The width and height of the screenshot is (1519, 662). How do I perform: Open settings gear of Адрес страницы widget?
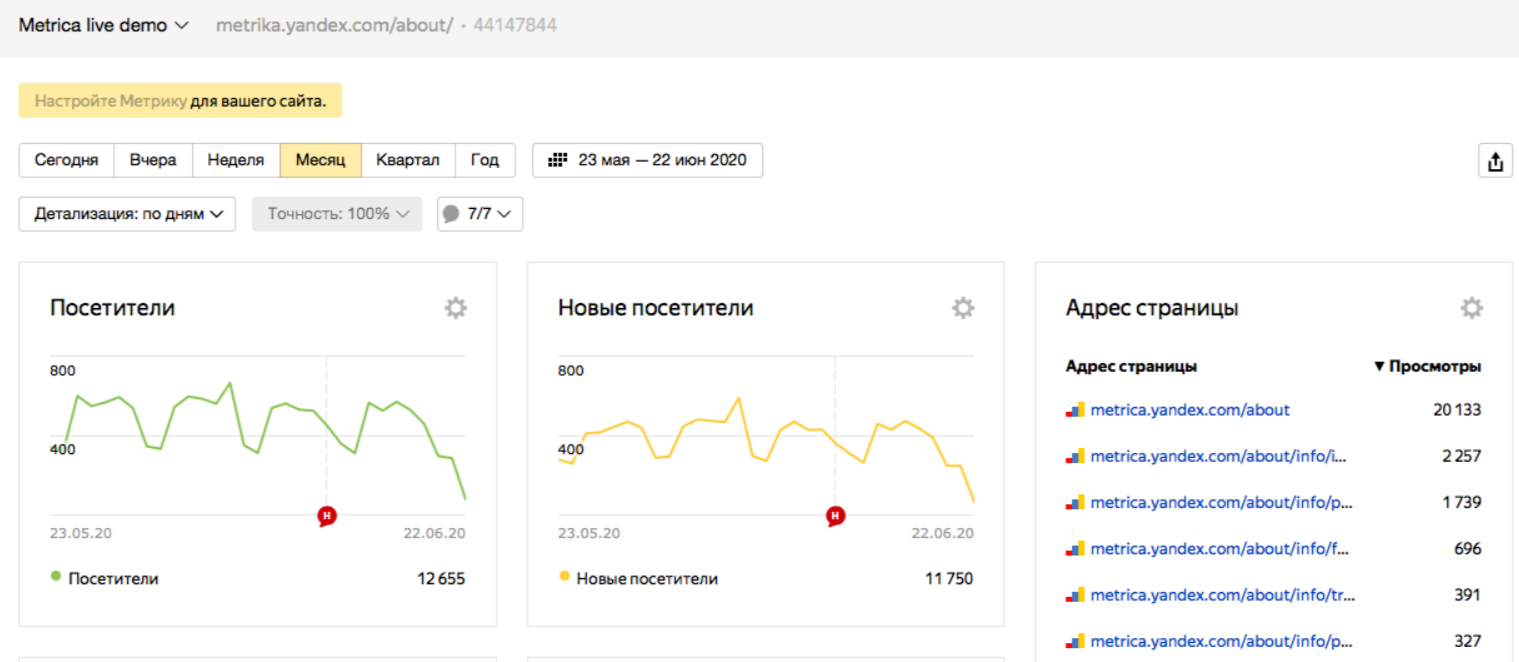click(1471, 308)
